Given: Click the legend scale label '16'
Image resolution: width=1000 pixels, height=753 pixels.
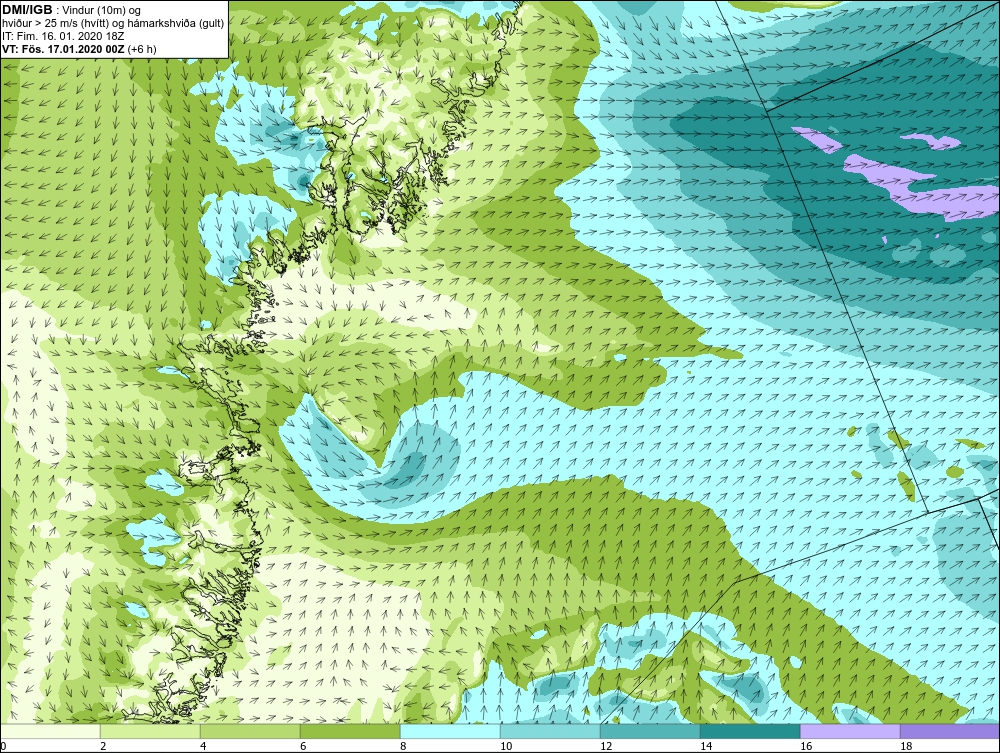Looking at the screenshot, I should point(806,746).
